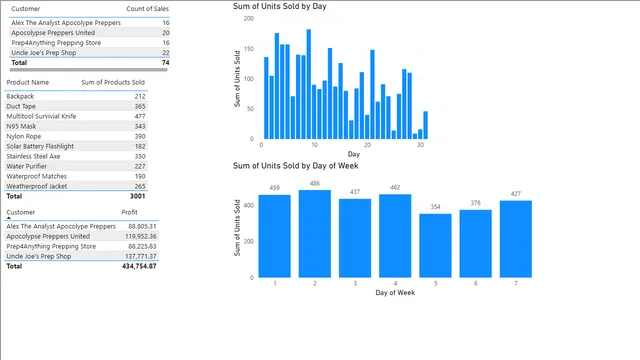This screenshot has width=640, height=360.
Task: Click the Sum of Units Sold by Day of Week title
Action: (x=296, y=166)
